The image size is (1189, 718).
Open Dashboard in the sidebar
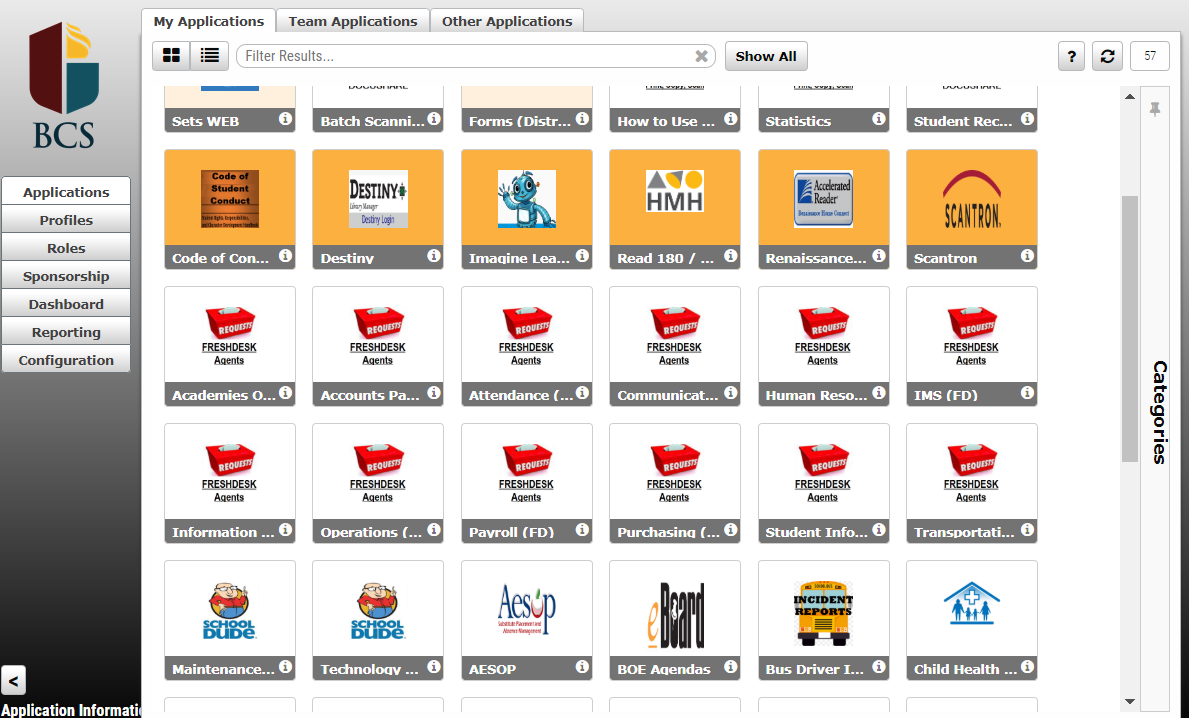point(66,304)
